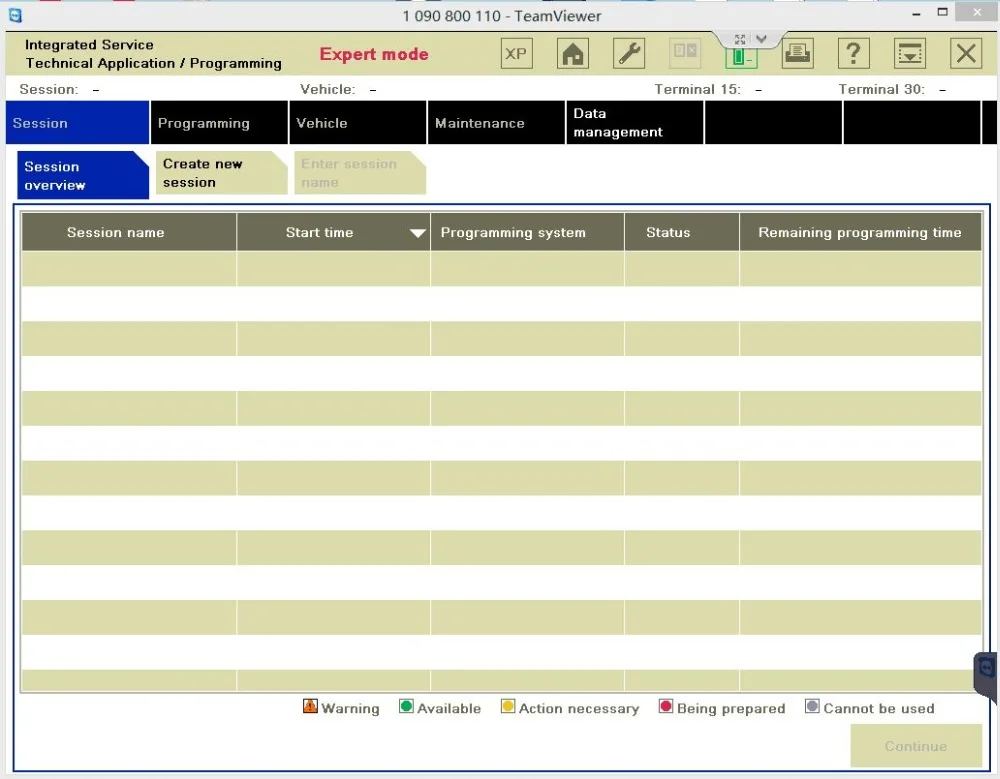Expand the TeamViewer toolbar chevron
The width and height of the screenshot is (1000, 779).
point(762,39)
